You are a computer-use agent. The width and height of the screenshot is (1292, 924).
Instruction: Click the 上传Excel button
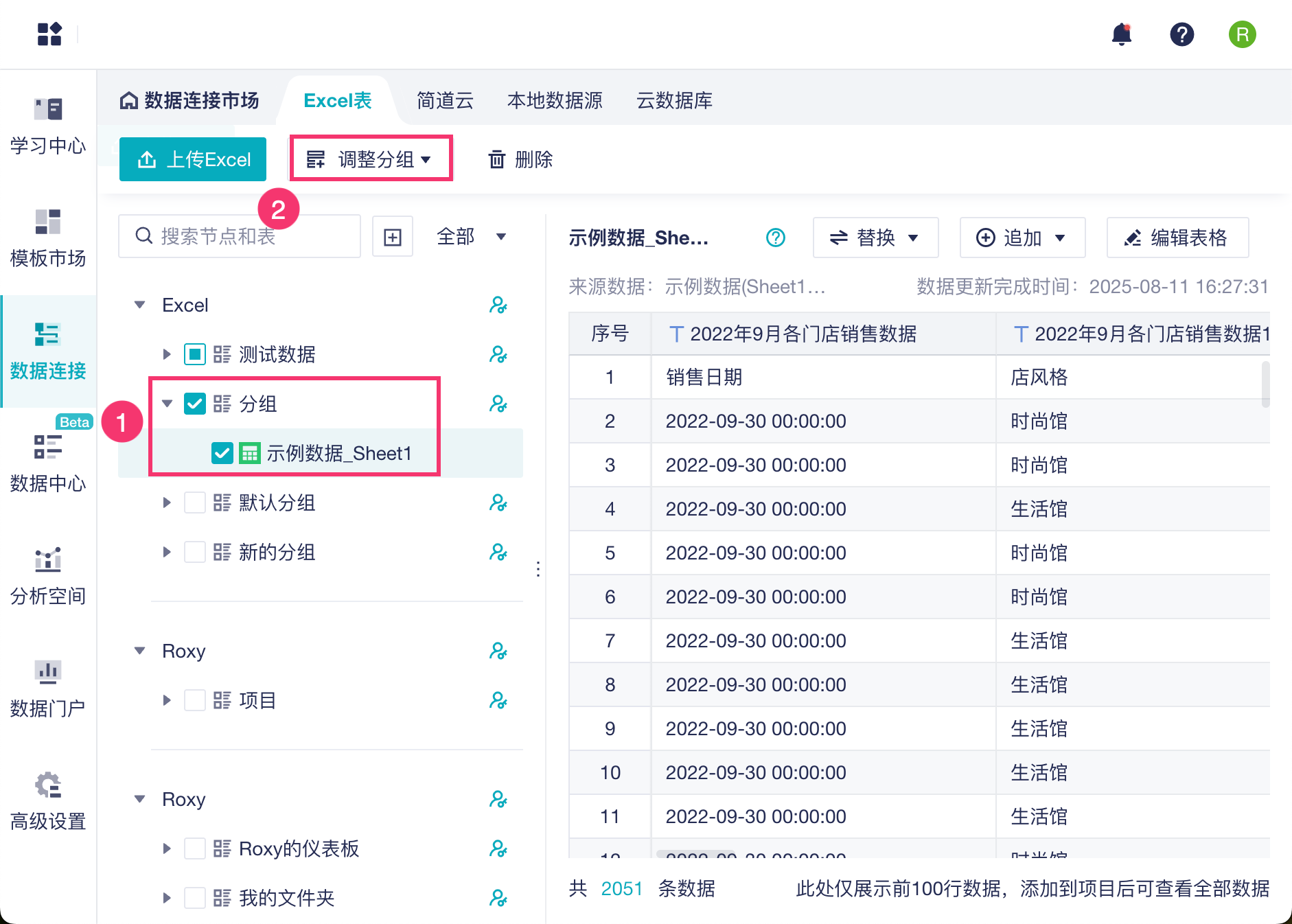(193, 159)
